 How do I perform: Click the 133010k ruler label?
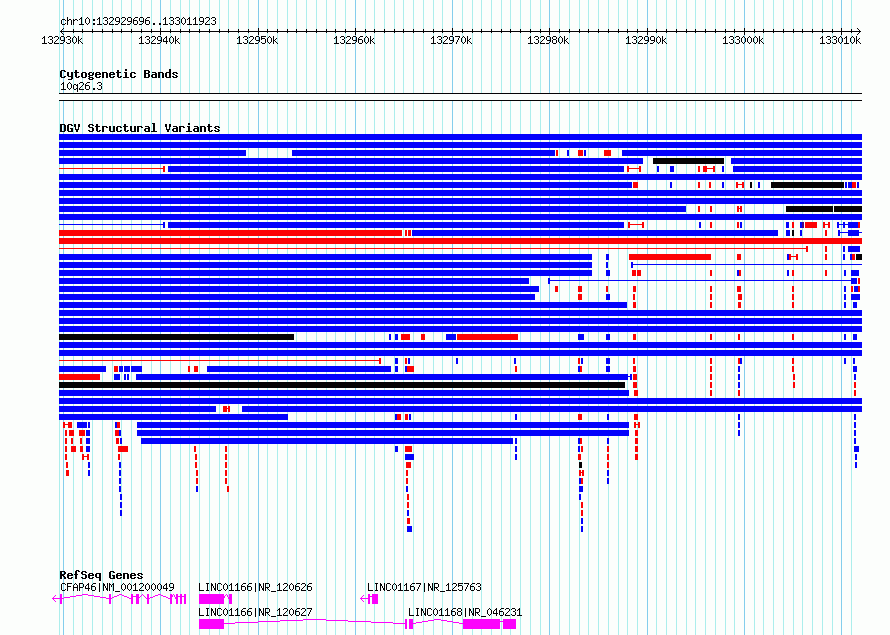pos(840,40)
